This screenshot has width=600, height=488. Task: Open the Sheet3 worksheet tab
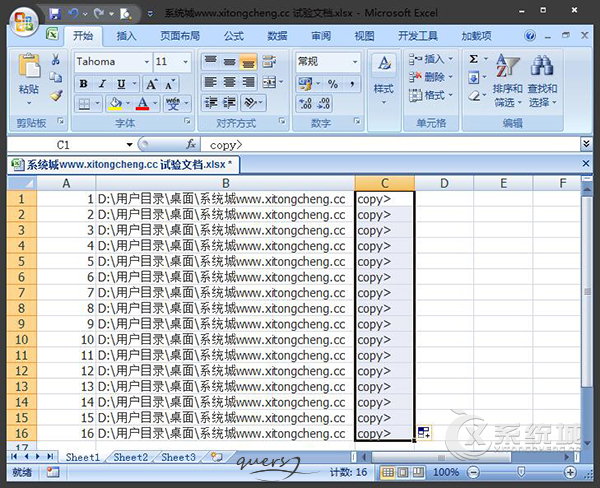pos(178,457)
